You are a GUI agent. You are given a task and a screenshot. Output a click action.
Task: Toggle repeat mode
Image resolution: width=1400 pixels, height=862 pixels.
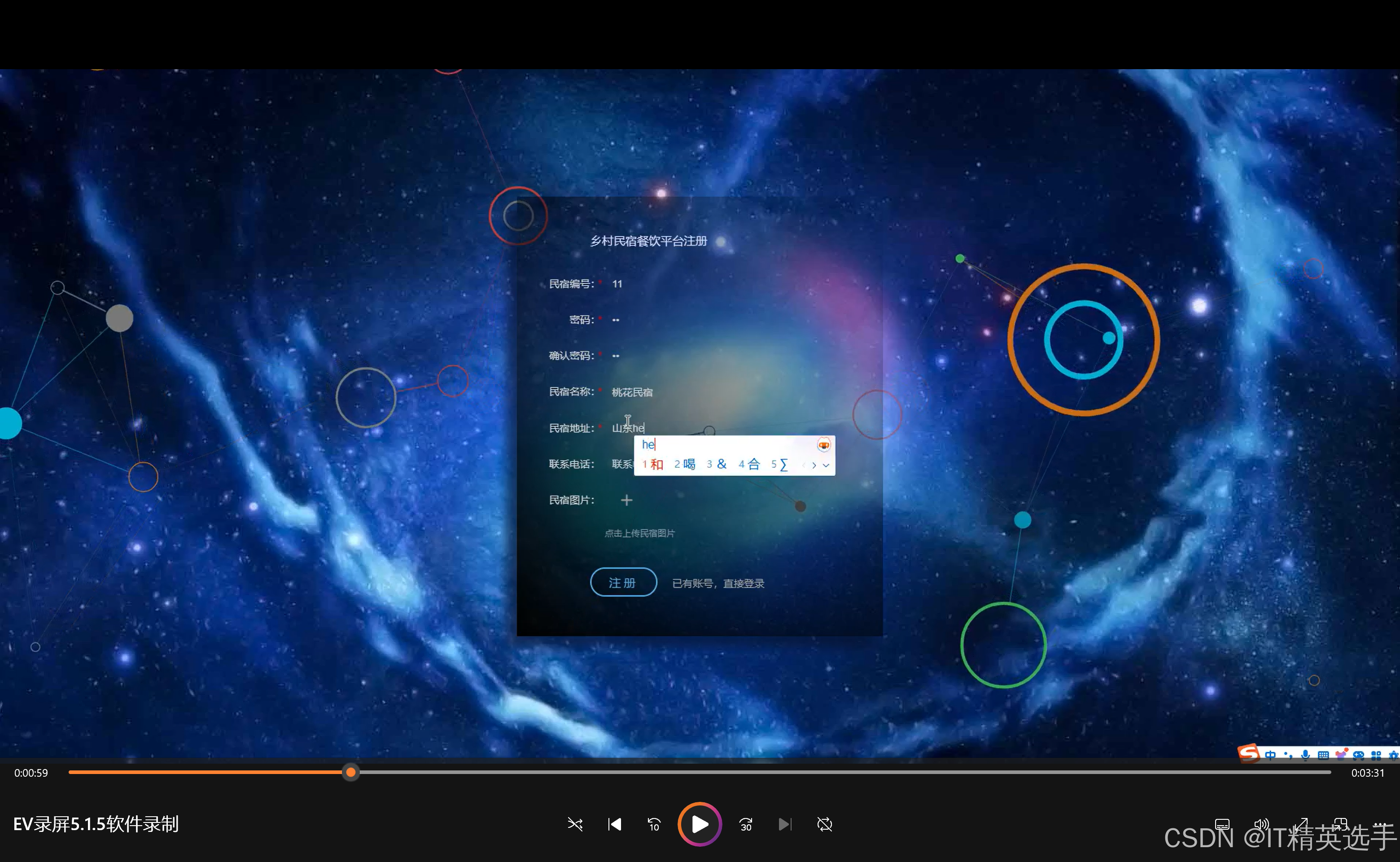click(824, 824)
